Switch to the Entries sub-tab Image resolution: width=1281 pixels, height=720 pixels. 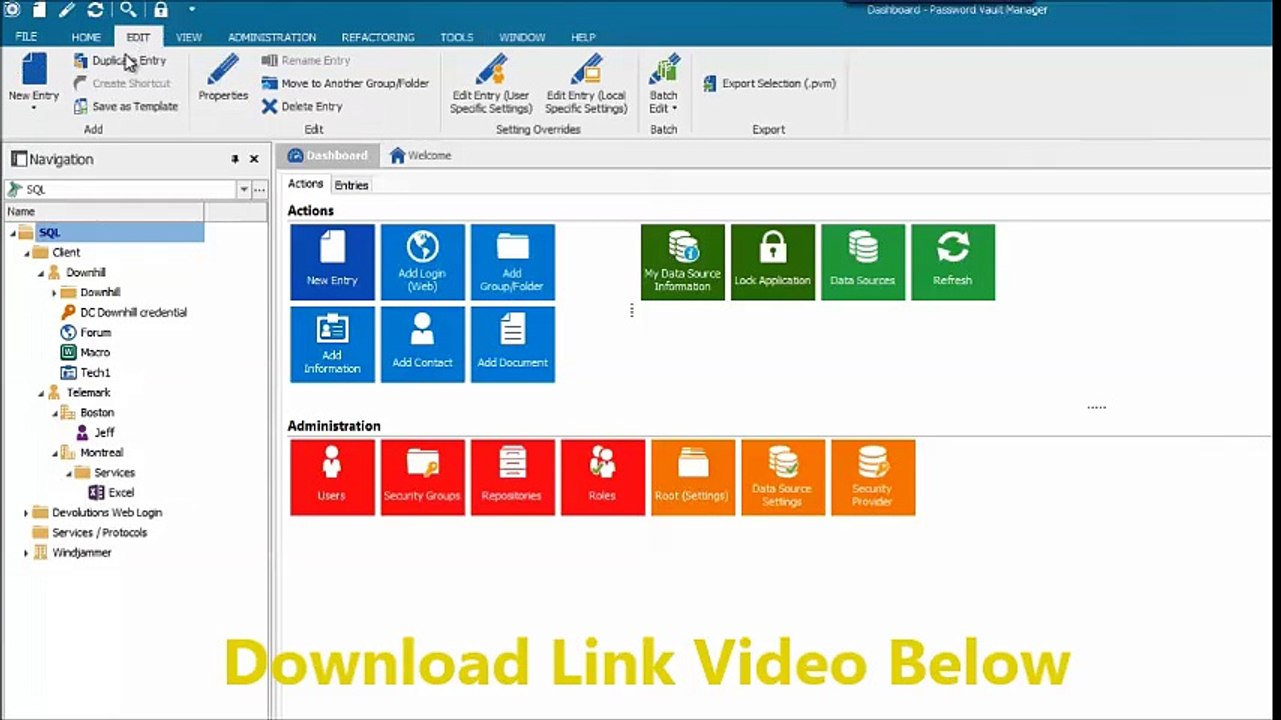coord(351,185)
